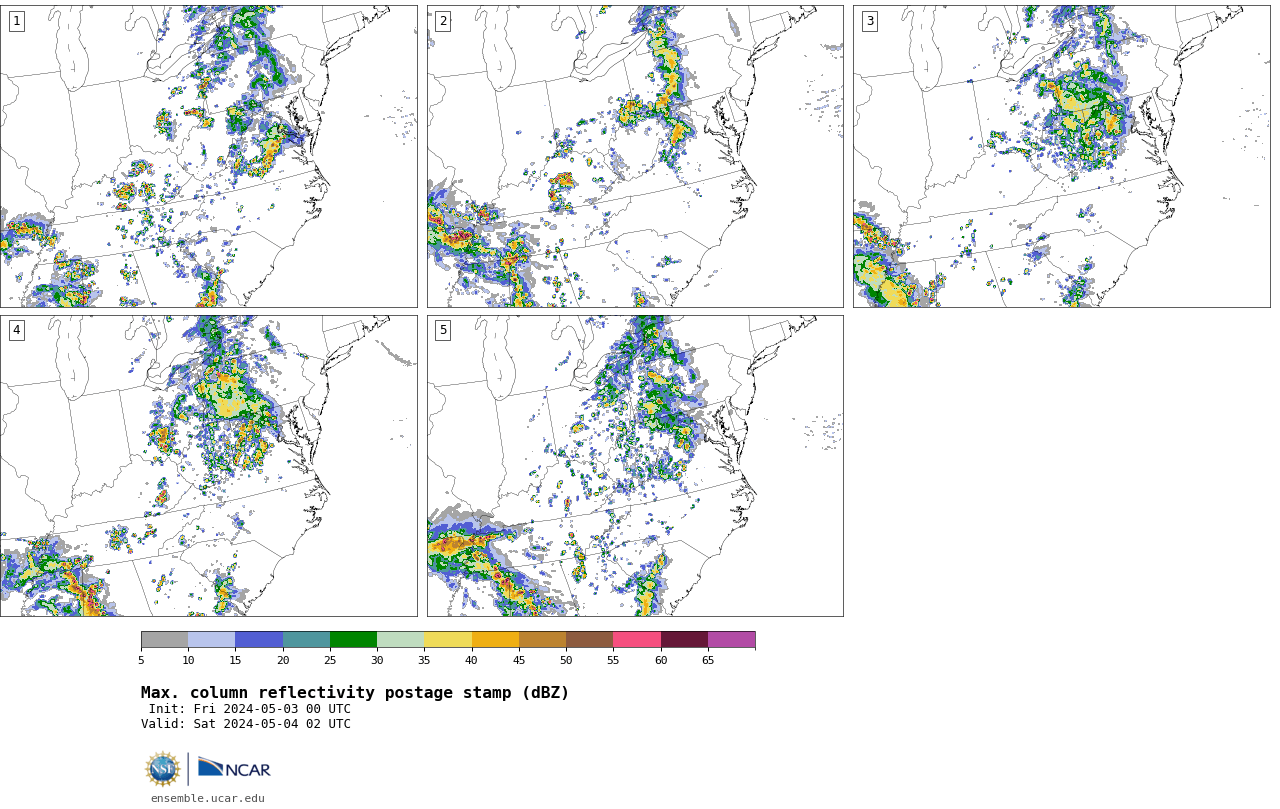
Task: Click the tan 45-50 dBZ swatch
Action: 542,640
